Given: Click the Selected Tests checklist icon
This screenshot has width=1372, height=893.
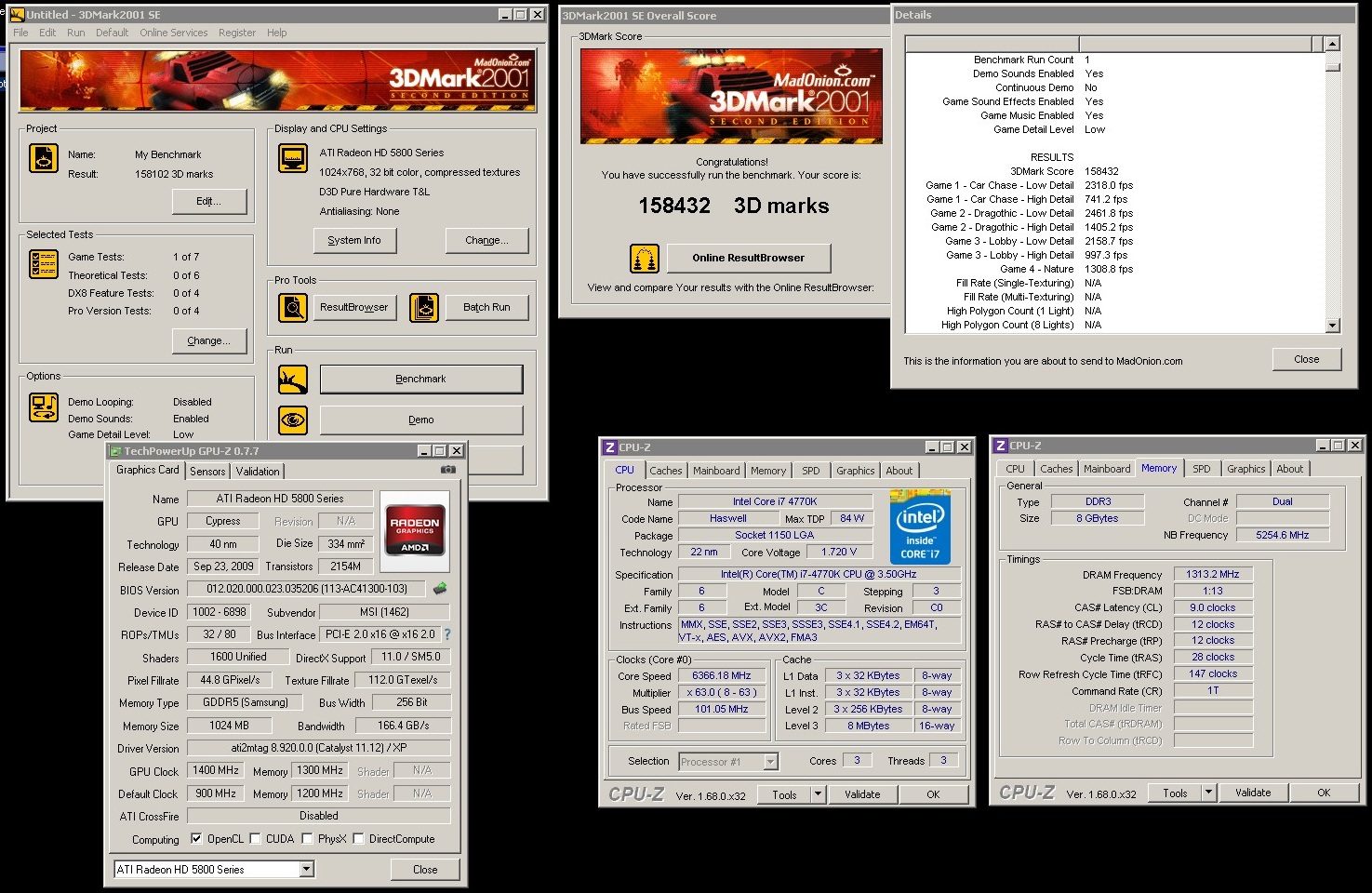Looking at the screenshot, I should coord(44,264).
